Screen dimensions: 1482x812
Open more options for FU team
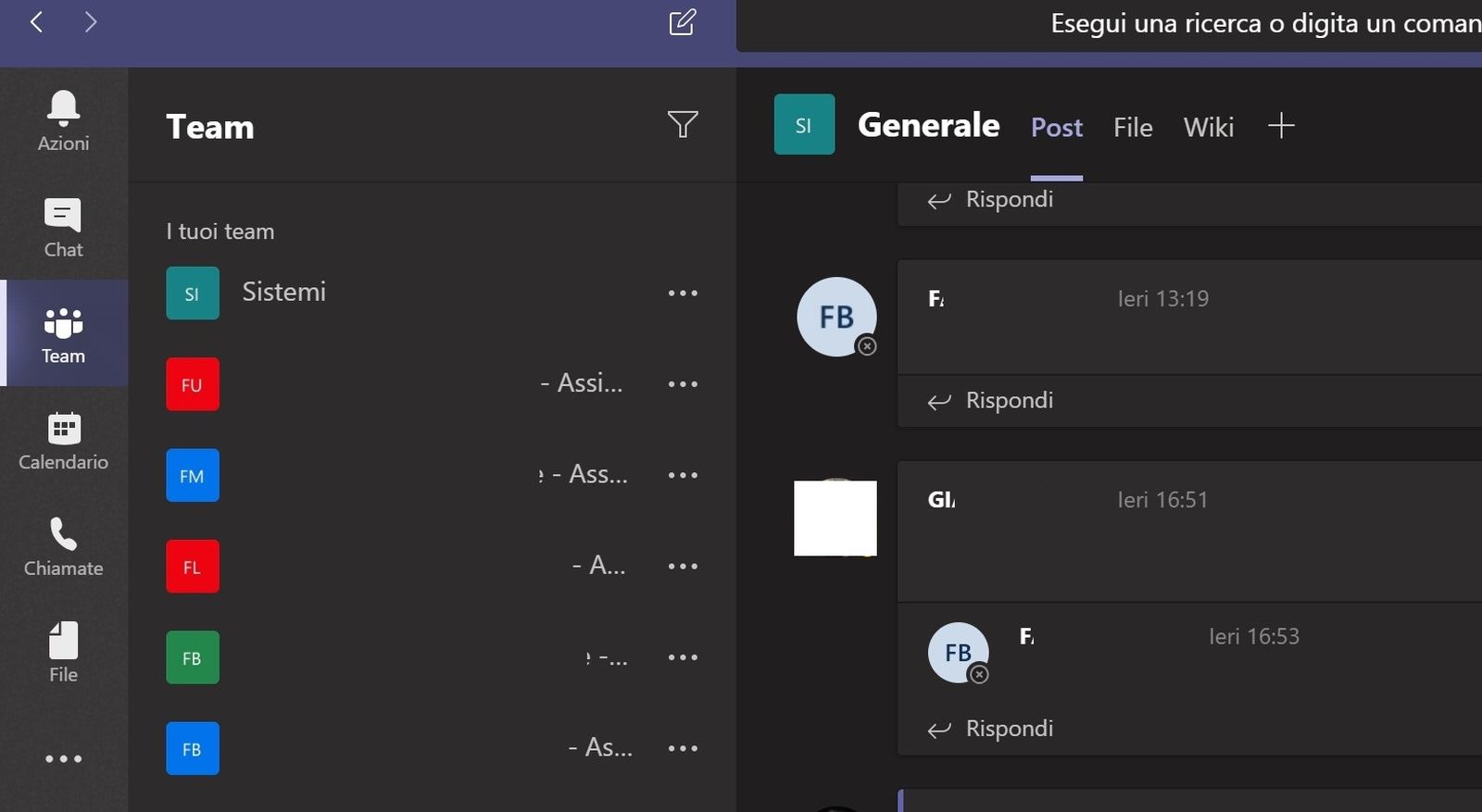(683, 384)
